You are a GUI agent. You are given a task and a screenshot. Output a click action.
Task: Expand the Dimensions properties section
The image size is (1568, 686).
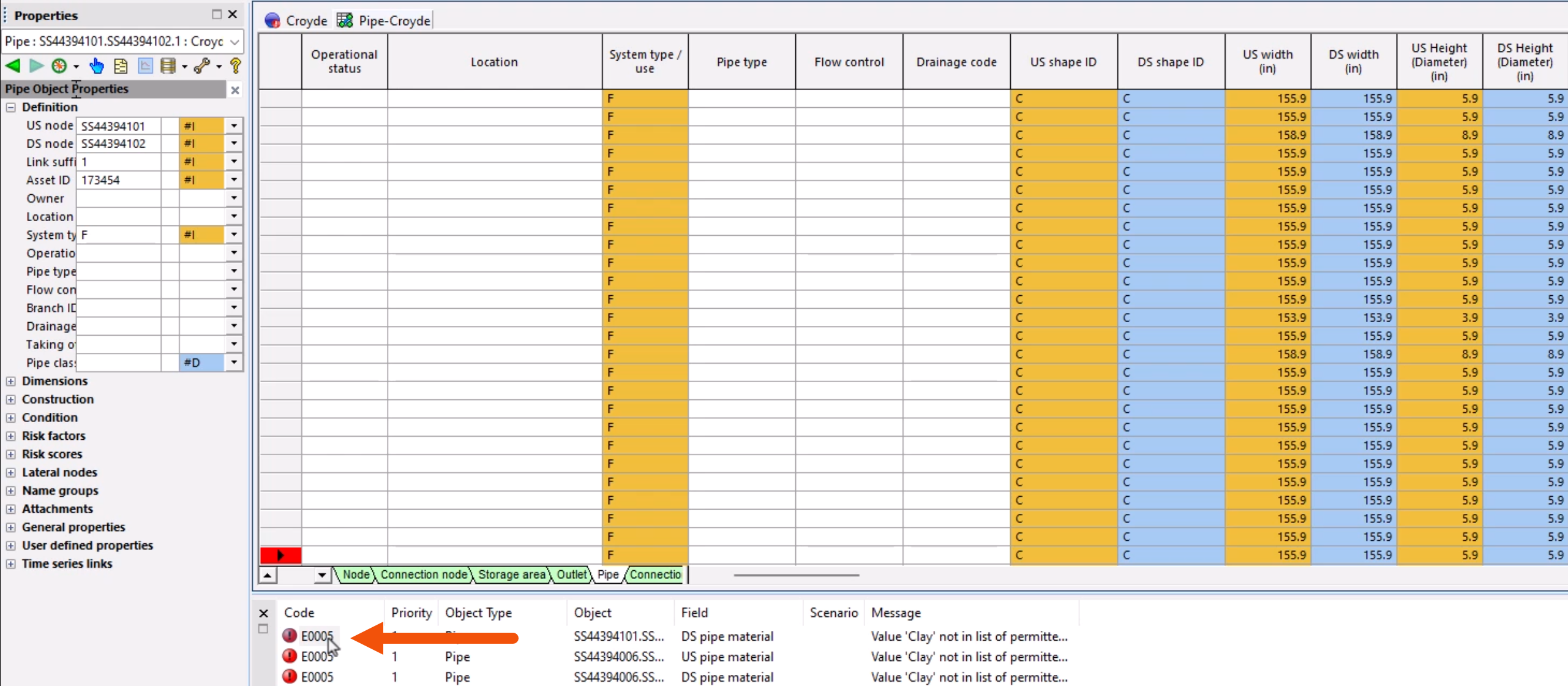coord(12,381)
